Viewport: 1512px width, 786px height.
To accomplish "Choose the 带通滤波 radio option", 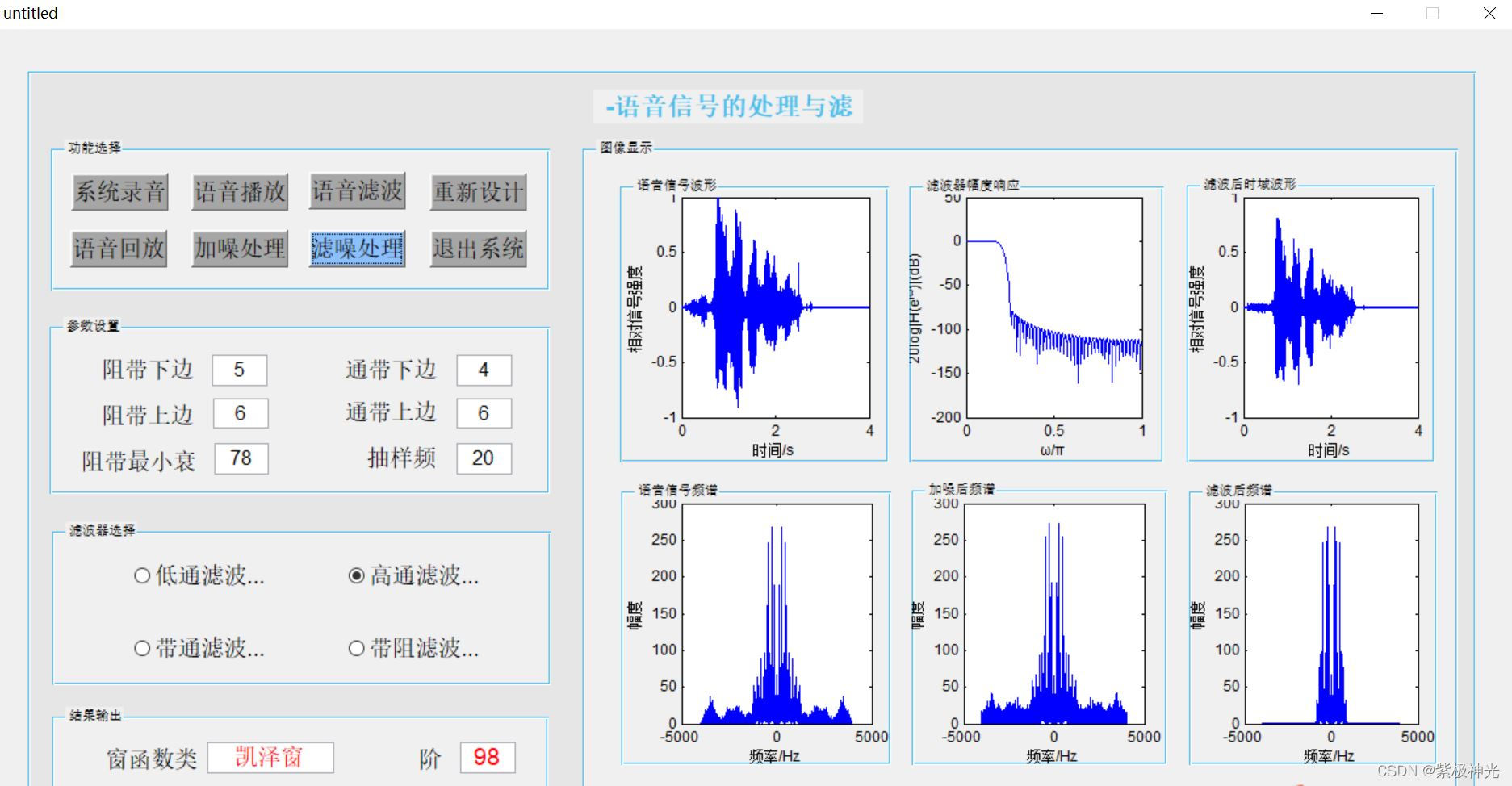I will pyautogui.click(x=199, y=648).
